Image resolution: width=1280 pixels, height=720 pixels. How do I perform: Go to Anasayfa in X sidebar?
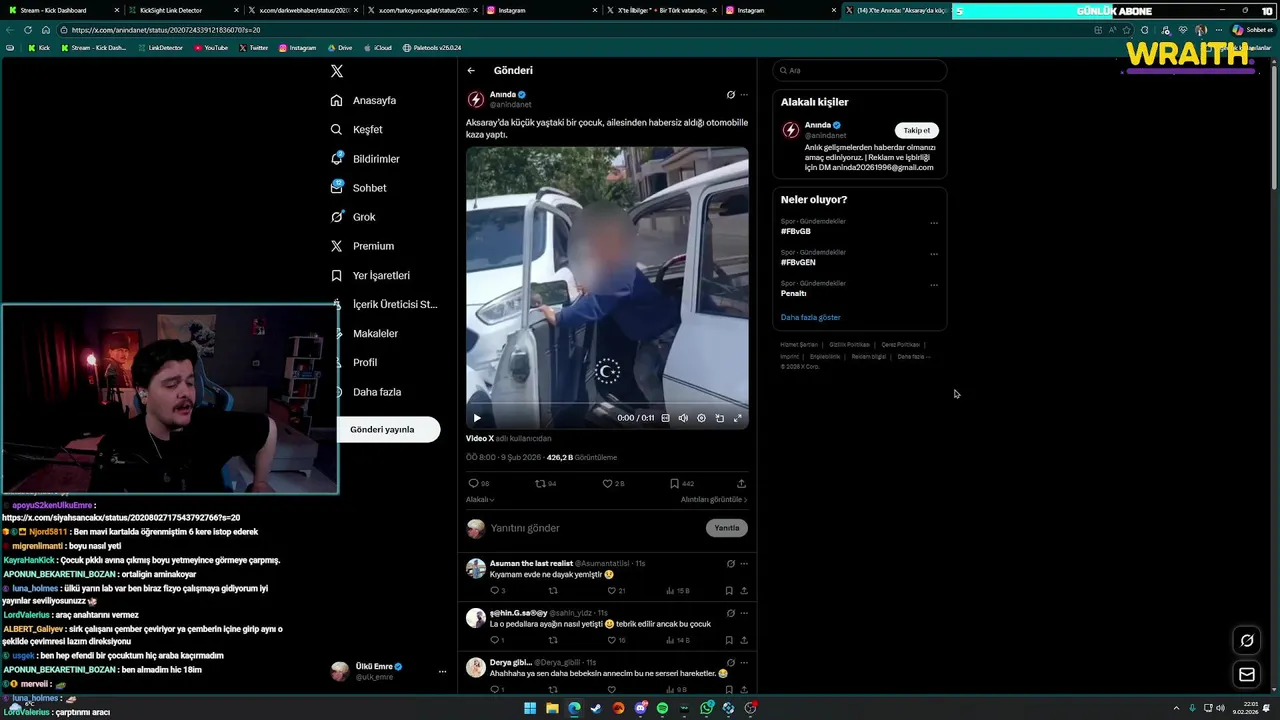click(x=364, y=100)
